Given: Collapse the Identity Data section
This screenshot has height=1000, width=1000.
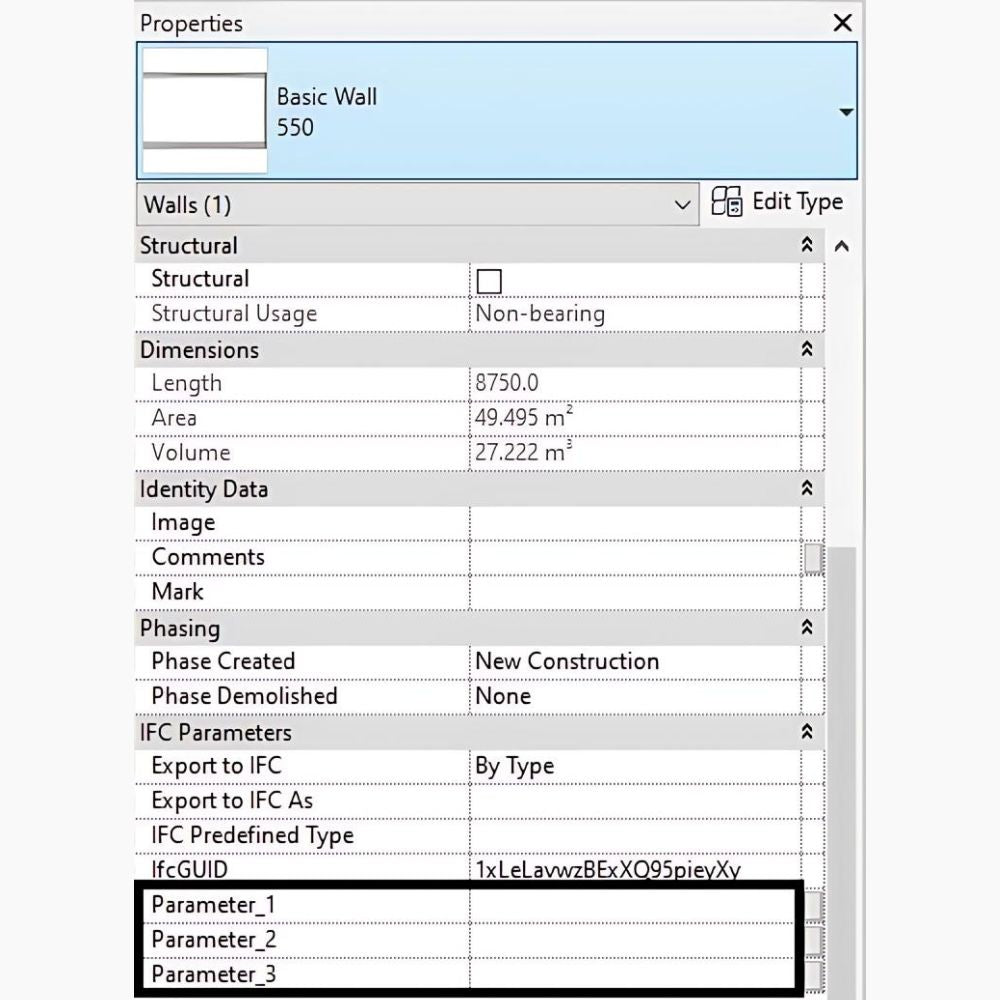Looking at the screenshot, I should 807,489.
